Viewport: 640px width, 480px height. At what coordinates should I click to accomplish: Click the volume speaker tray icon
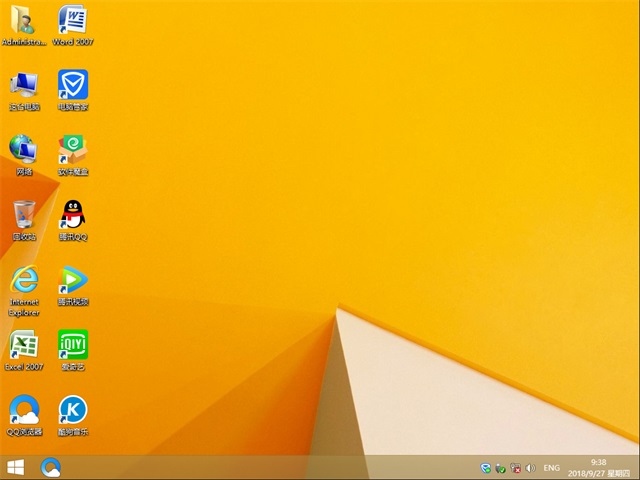tap(530, 468)
